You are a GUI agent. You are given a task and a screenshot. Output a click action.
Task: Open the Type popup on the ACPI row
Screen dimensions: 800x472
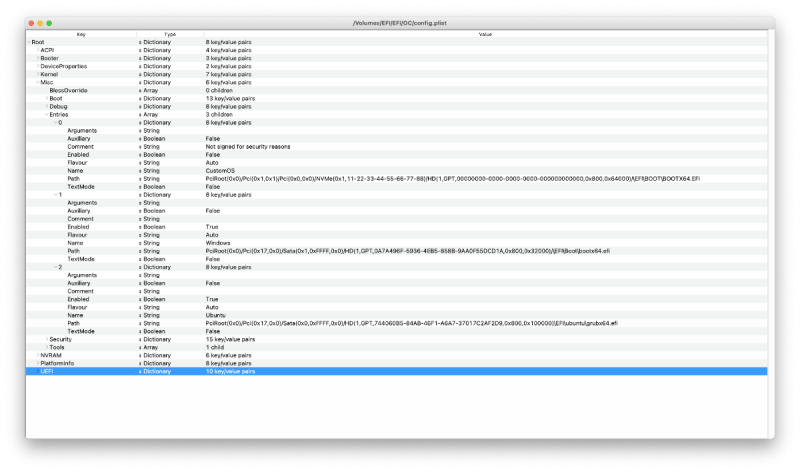pyautogui.click(x=140, y=51)
